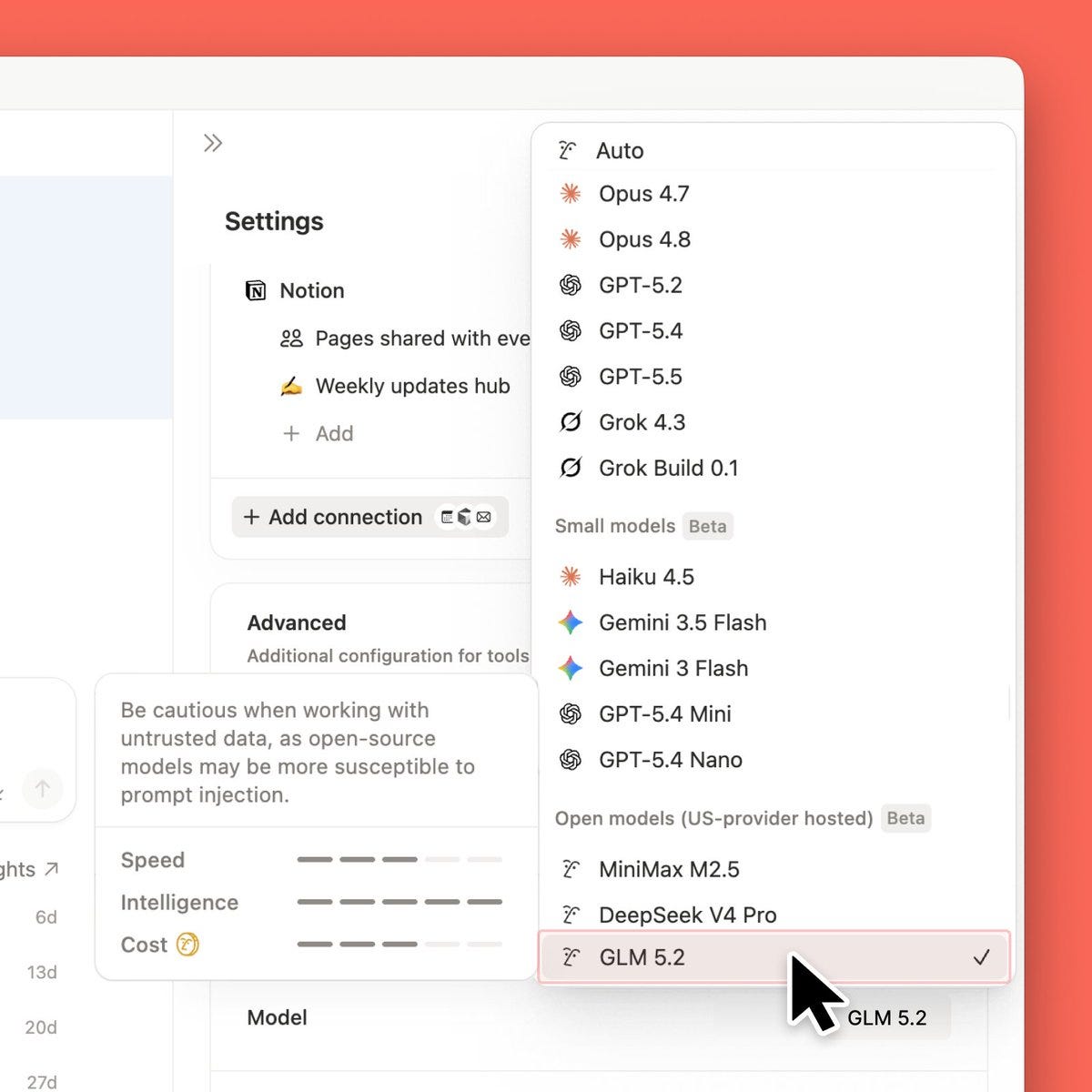Click the OpenAI icon beside GPT-5.4 Nano
This screenshot has width=1092, height=1092.
[x=571, y=759]
